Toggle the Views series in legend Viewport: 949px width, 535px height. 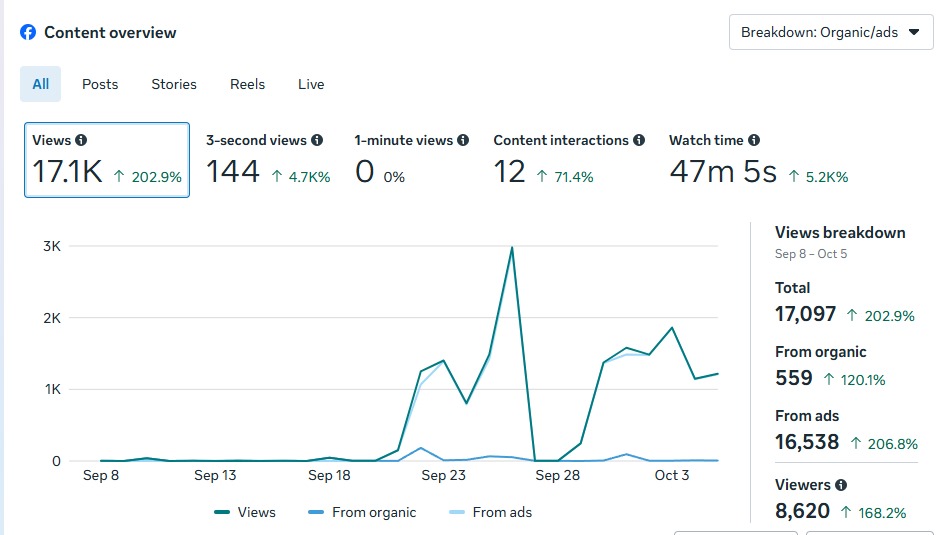pyautogui.click(x=246, y=512)
